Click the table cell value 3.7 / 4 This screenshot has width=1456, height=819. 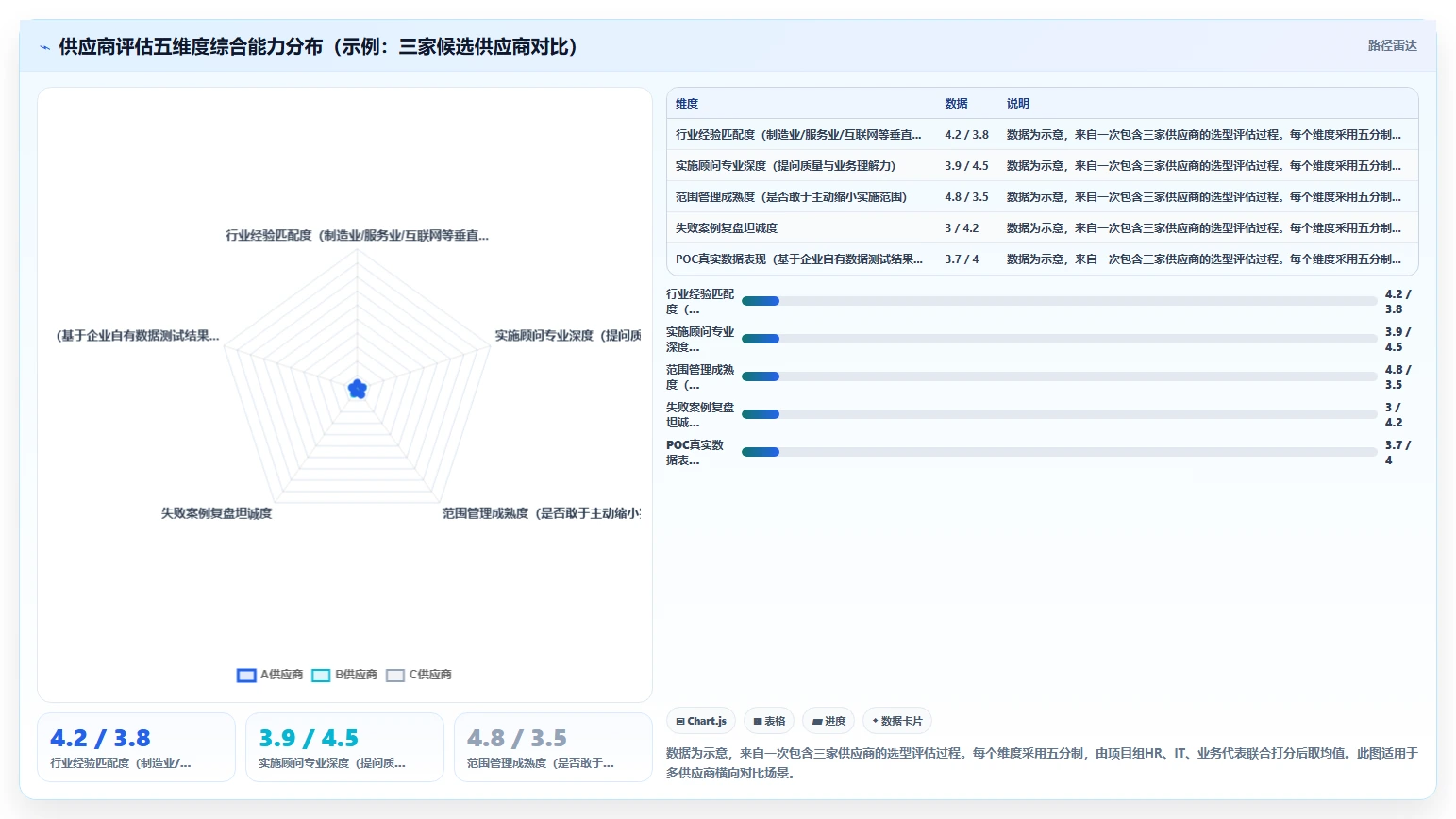962,259
